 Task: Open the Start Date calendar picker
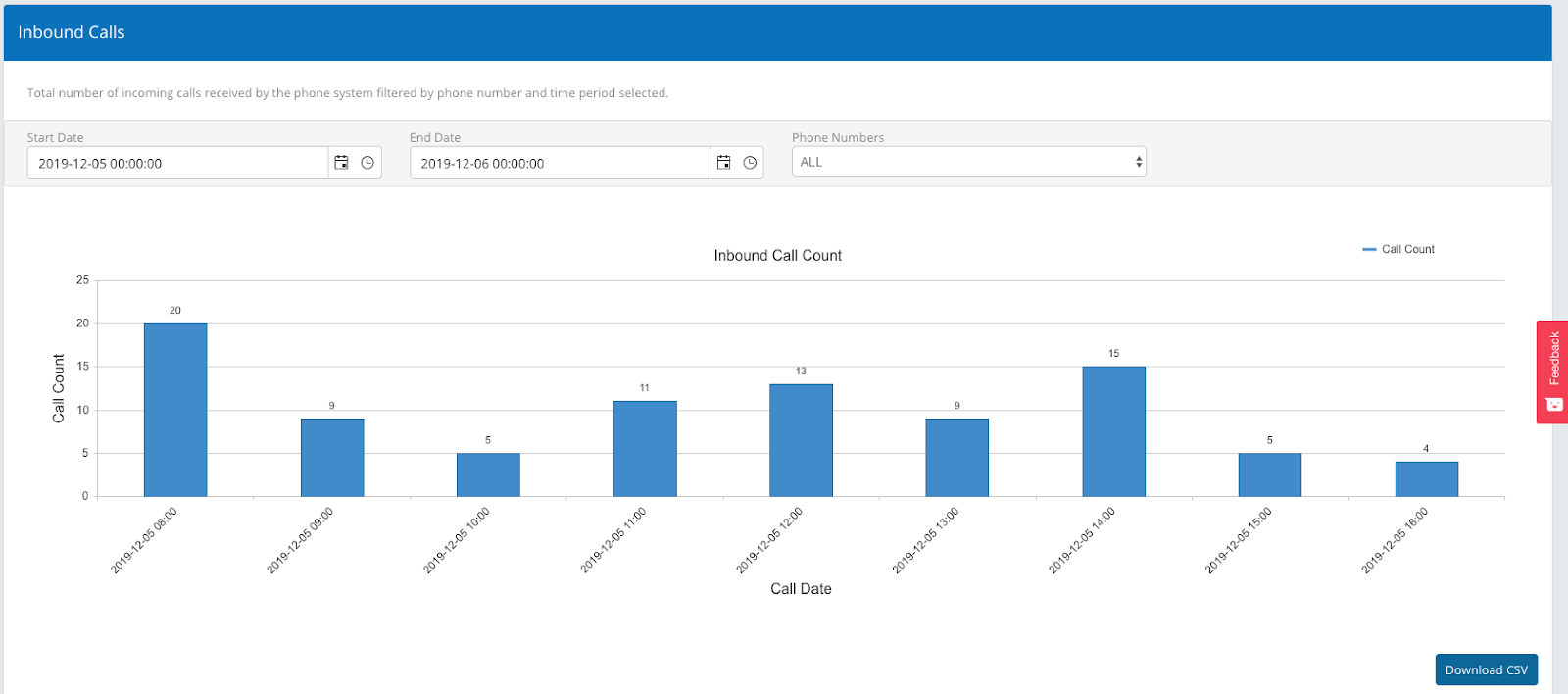341,163
